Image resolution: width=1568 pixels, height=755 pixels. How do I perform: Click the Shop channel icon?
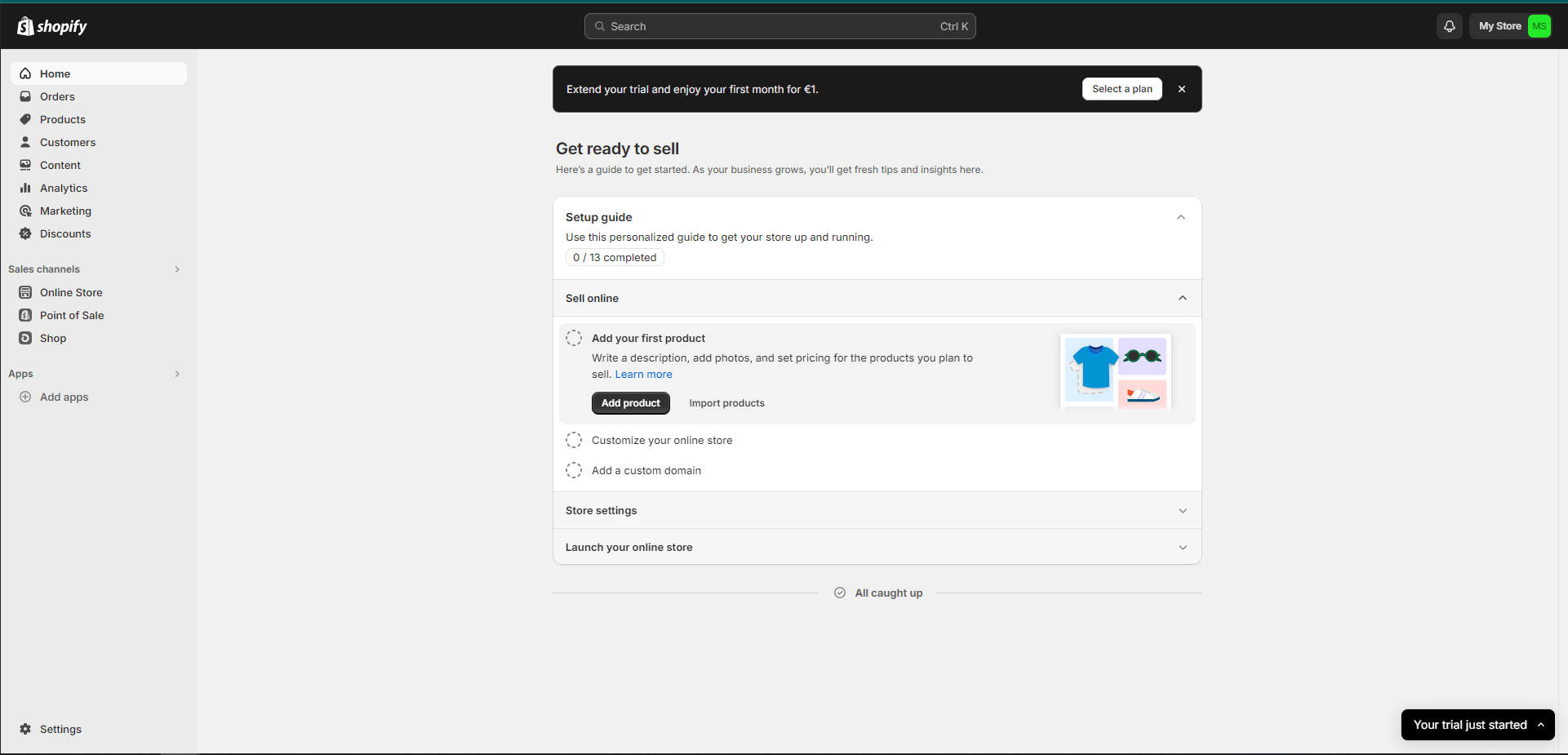coord(25,338)
